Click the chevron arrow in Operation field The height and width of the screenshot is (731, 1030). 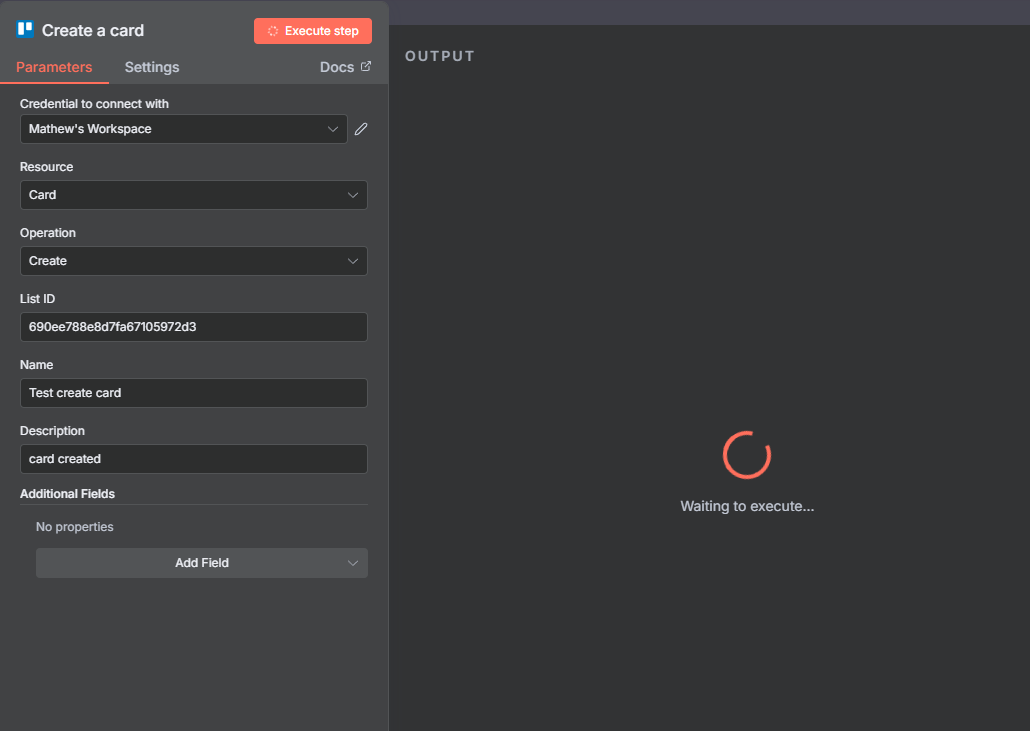click(x=352, y=261)
